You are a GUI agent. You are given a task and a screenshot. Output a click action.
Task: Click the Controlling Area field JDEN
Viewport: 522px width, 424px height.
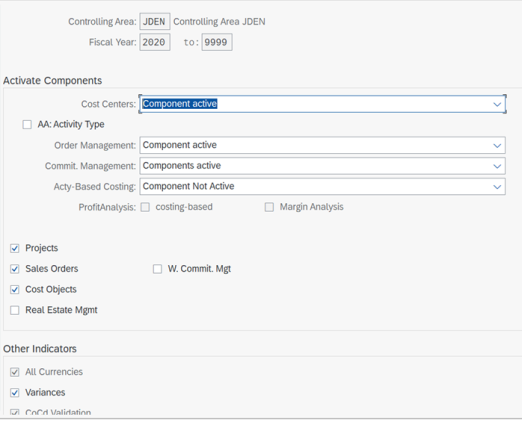(x=155, y=22)
